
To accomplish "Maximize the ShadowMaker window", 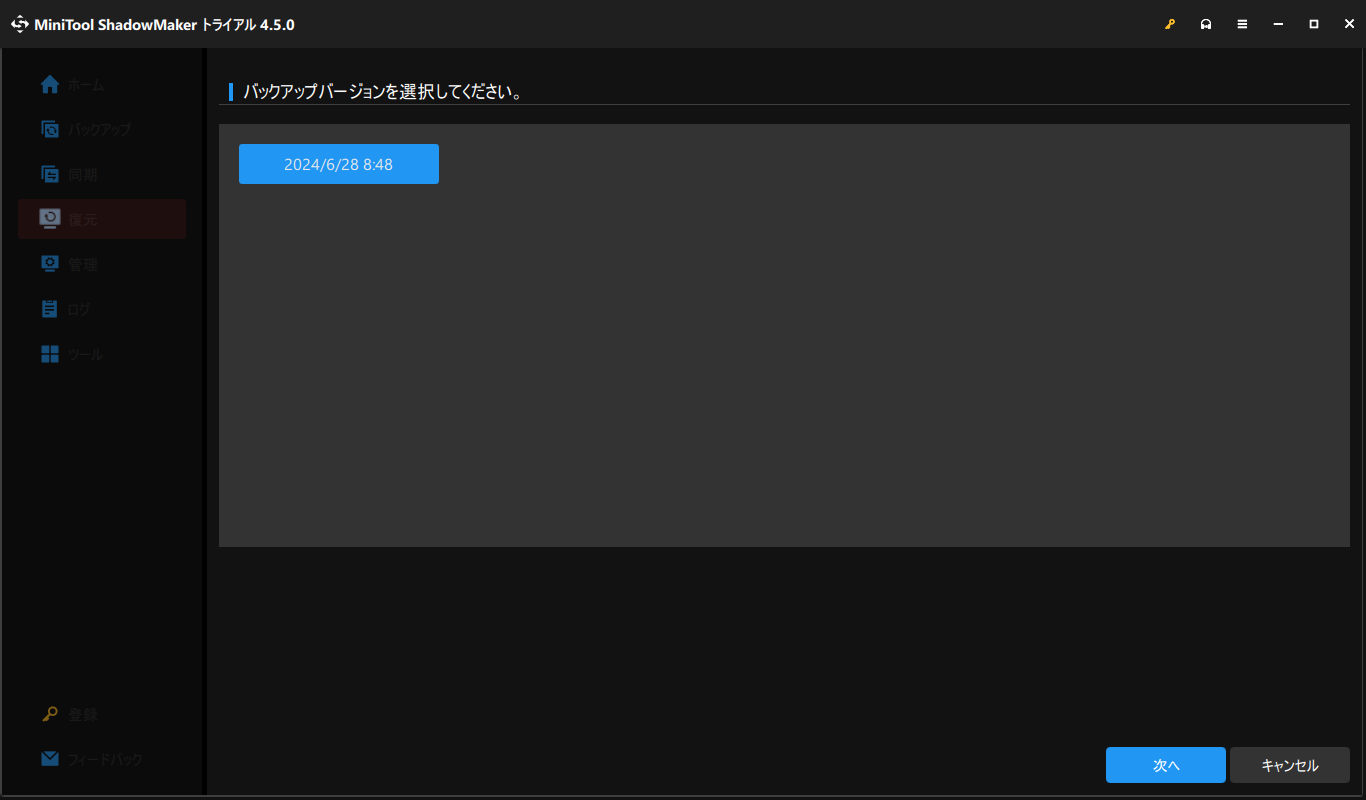I will tap(1314, 24).
